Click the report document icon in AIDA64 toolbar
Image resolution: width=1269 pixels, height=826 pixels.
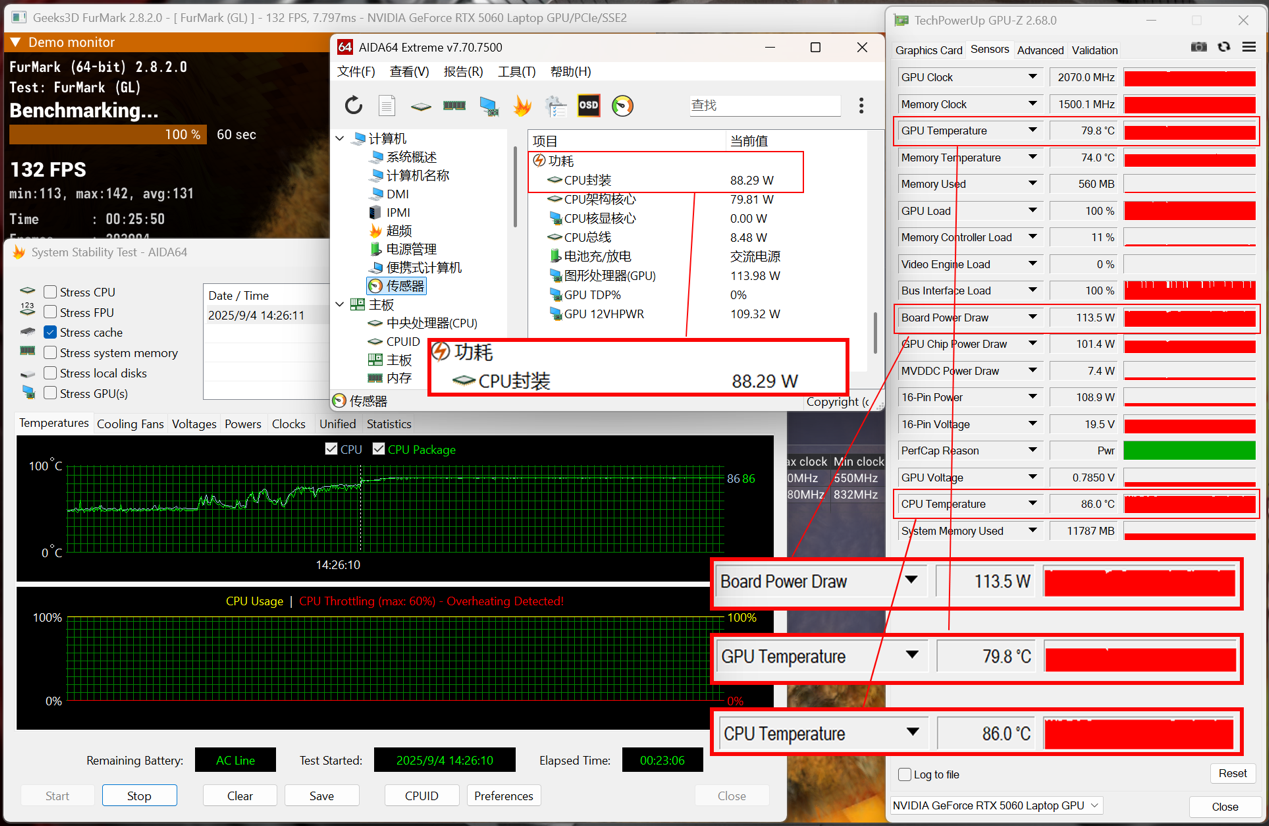click(386, 105)
